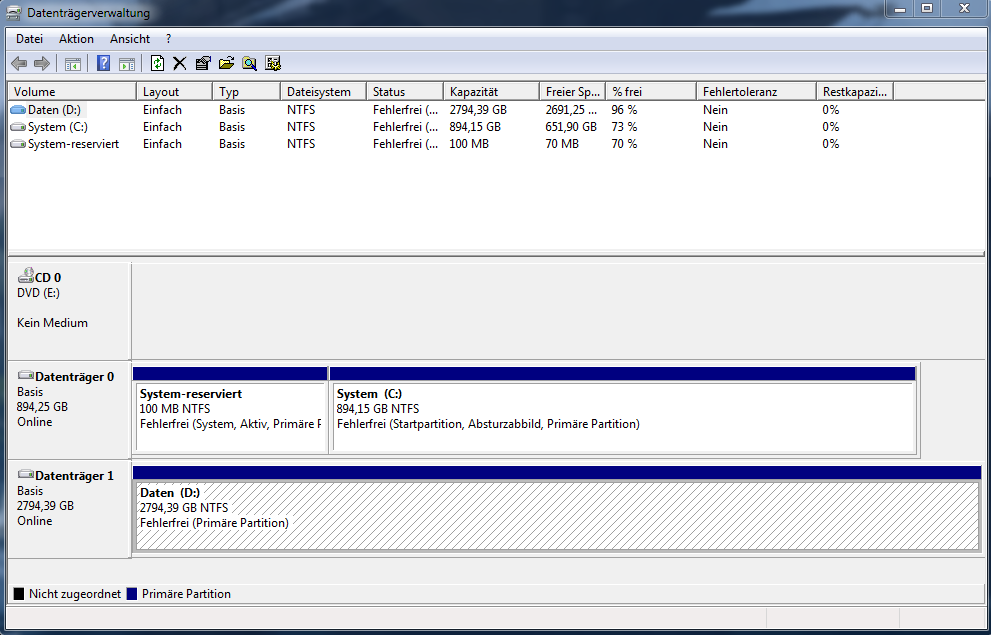Sort list by Dateisystem column header
Viewport: 991px width, 635px height.
323,92
